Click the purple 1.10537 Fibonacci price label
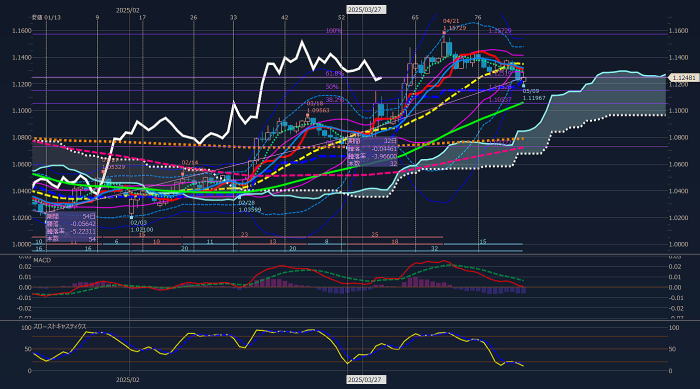Viewport: 700px width, 389px height. (500, 100)
